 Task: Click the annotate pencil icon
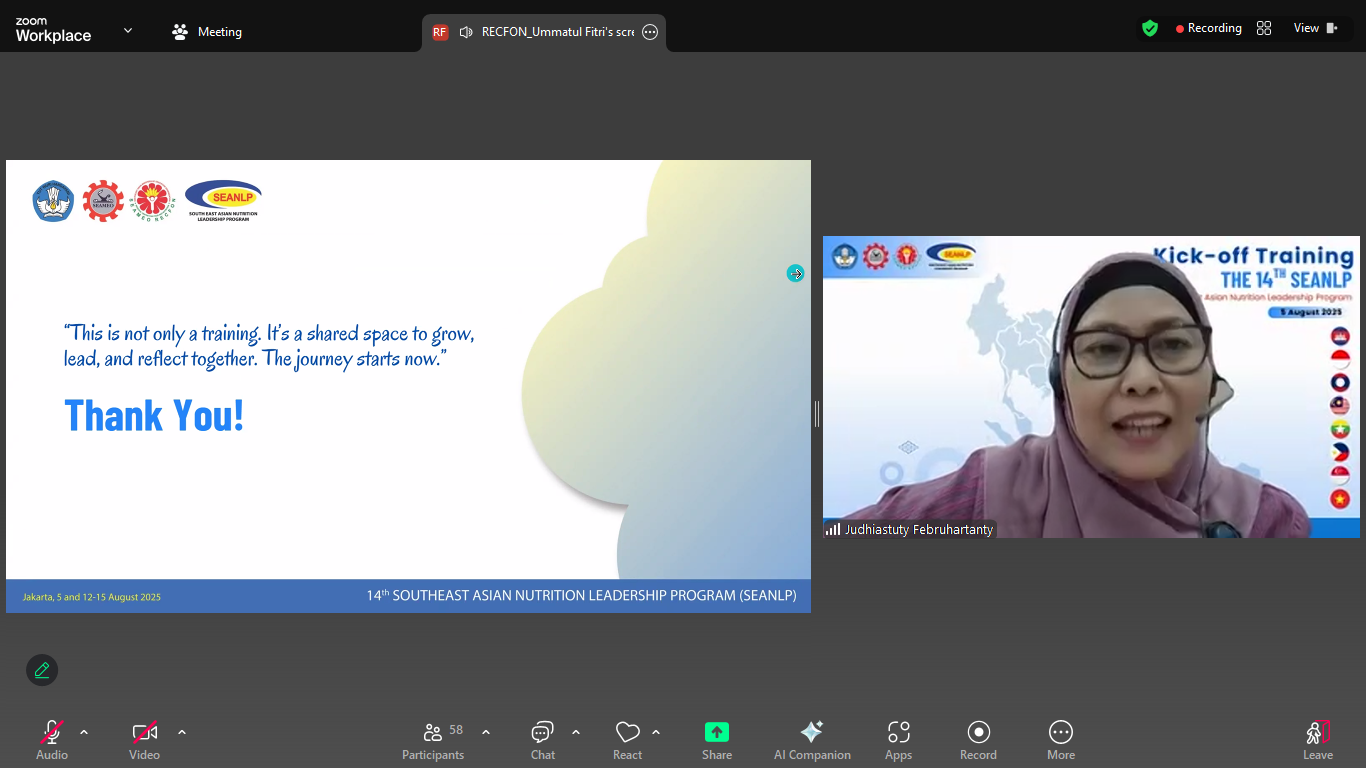coord(42,670)
